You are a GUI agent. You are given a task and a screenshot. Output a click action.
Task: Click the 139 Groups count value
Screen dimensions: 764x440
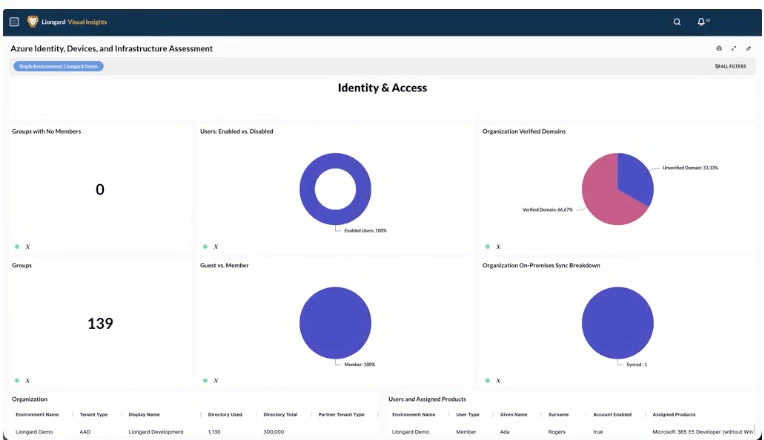click(x=100, y=324)
